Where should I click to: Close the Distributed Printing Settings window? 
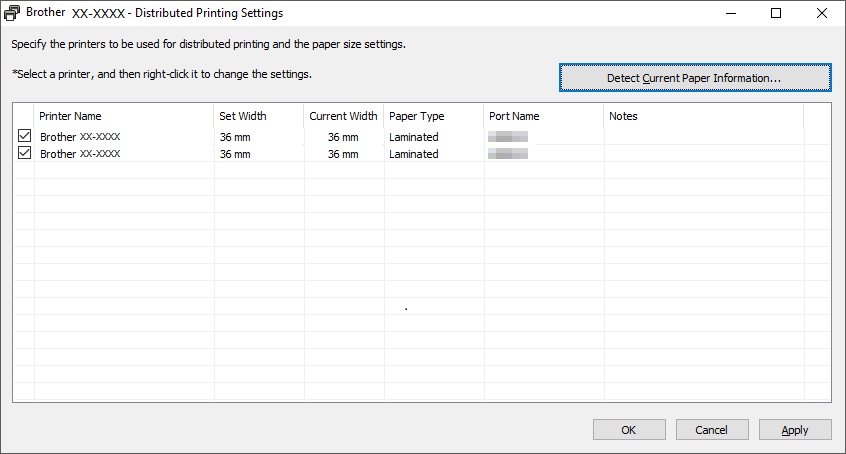[x=822, y=14]
